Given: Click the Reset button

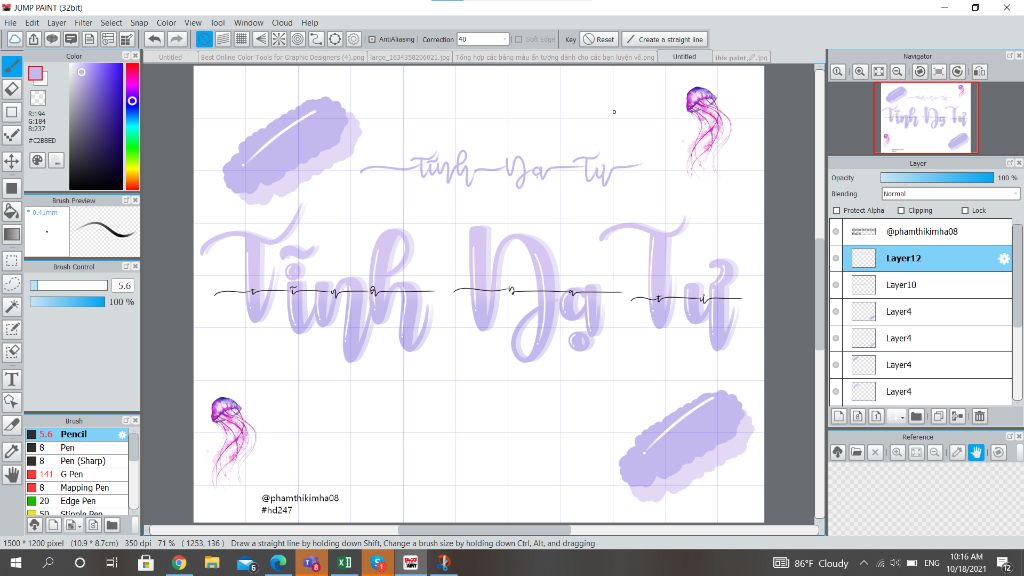Looking at the screenshot, I should pyautogui.click(x=599, y=39).
